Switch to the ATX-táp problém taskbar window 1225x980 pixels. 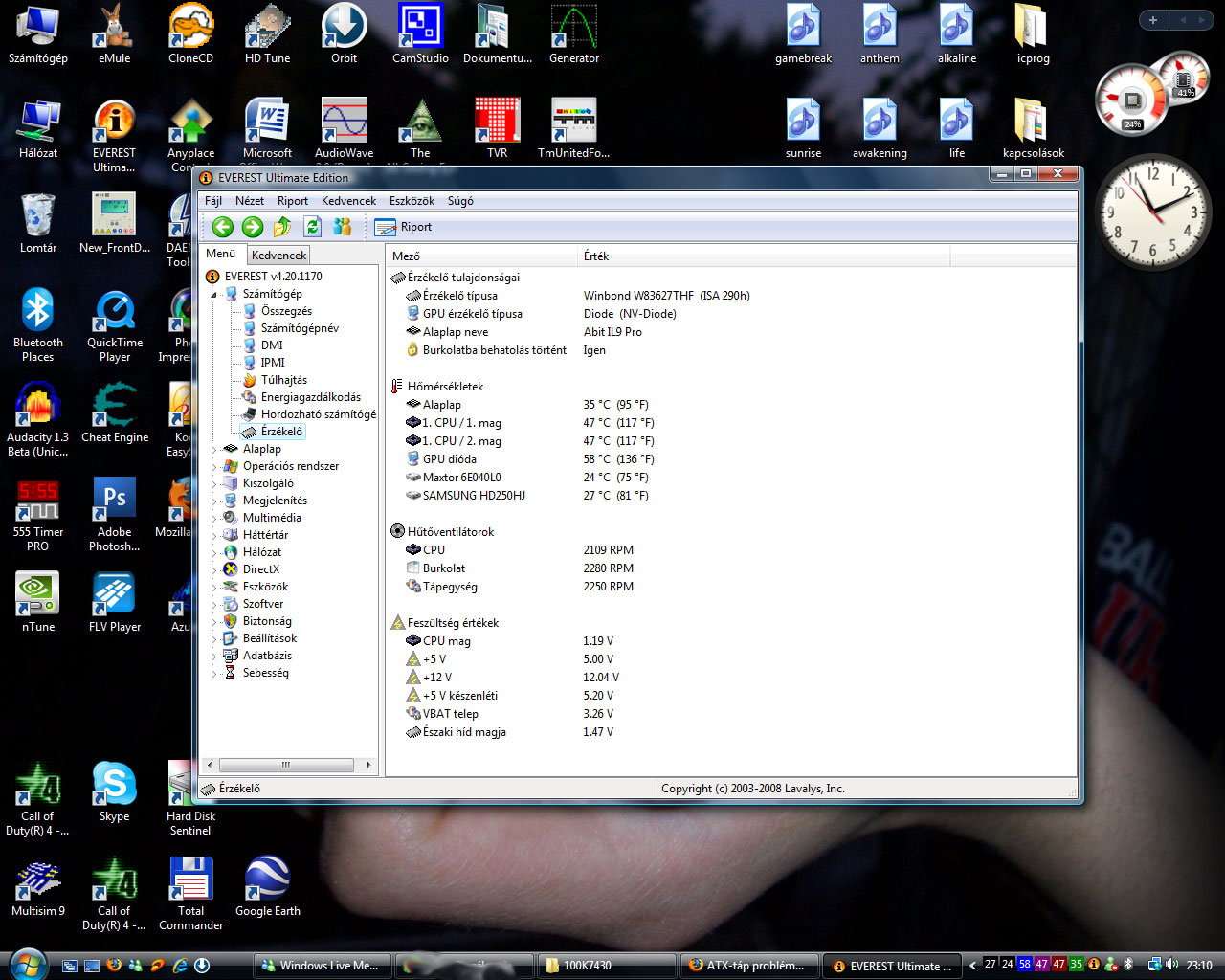[749, 966]
